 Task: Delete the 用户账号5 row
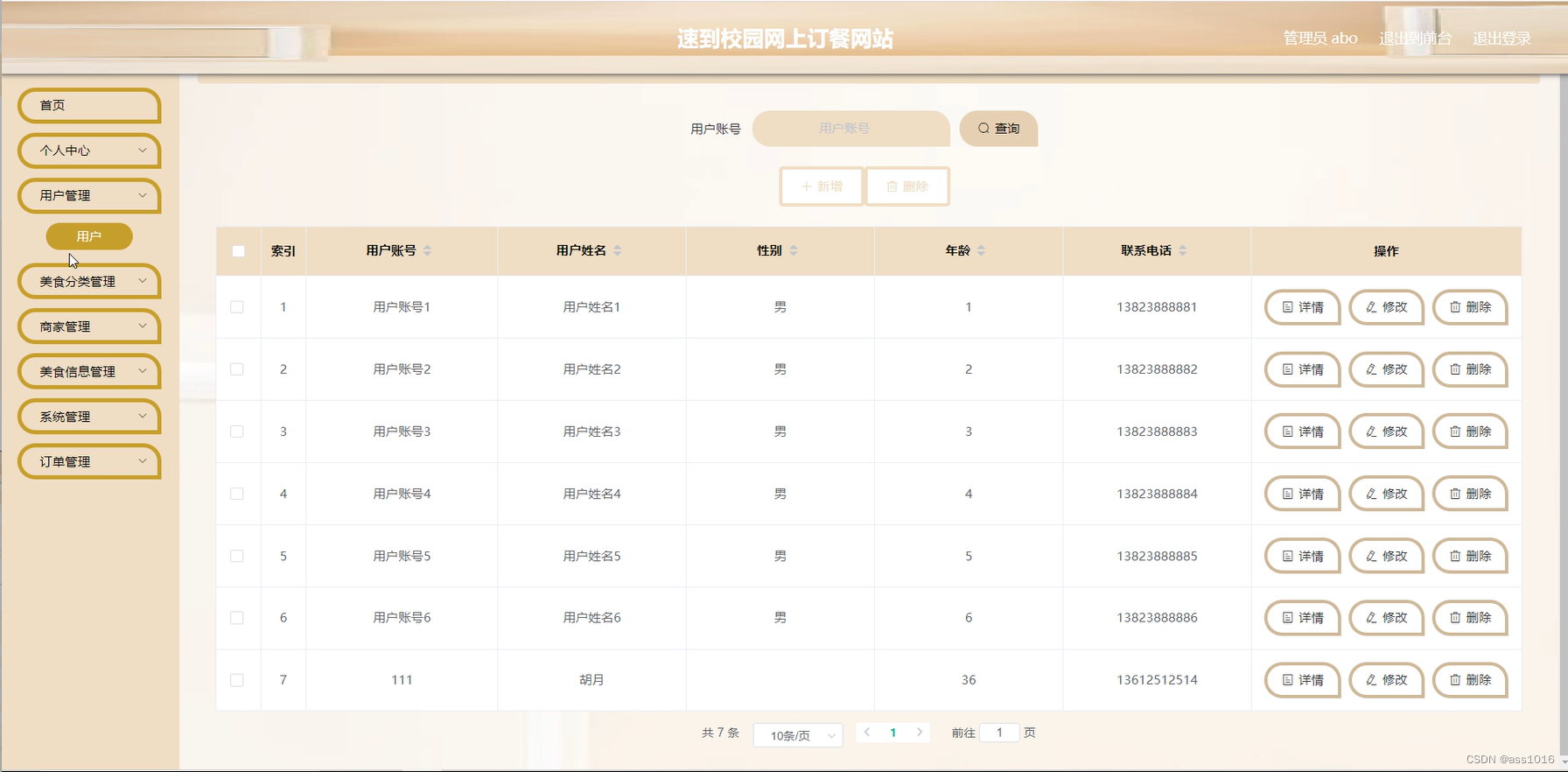[x=1470, y=556]
